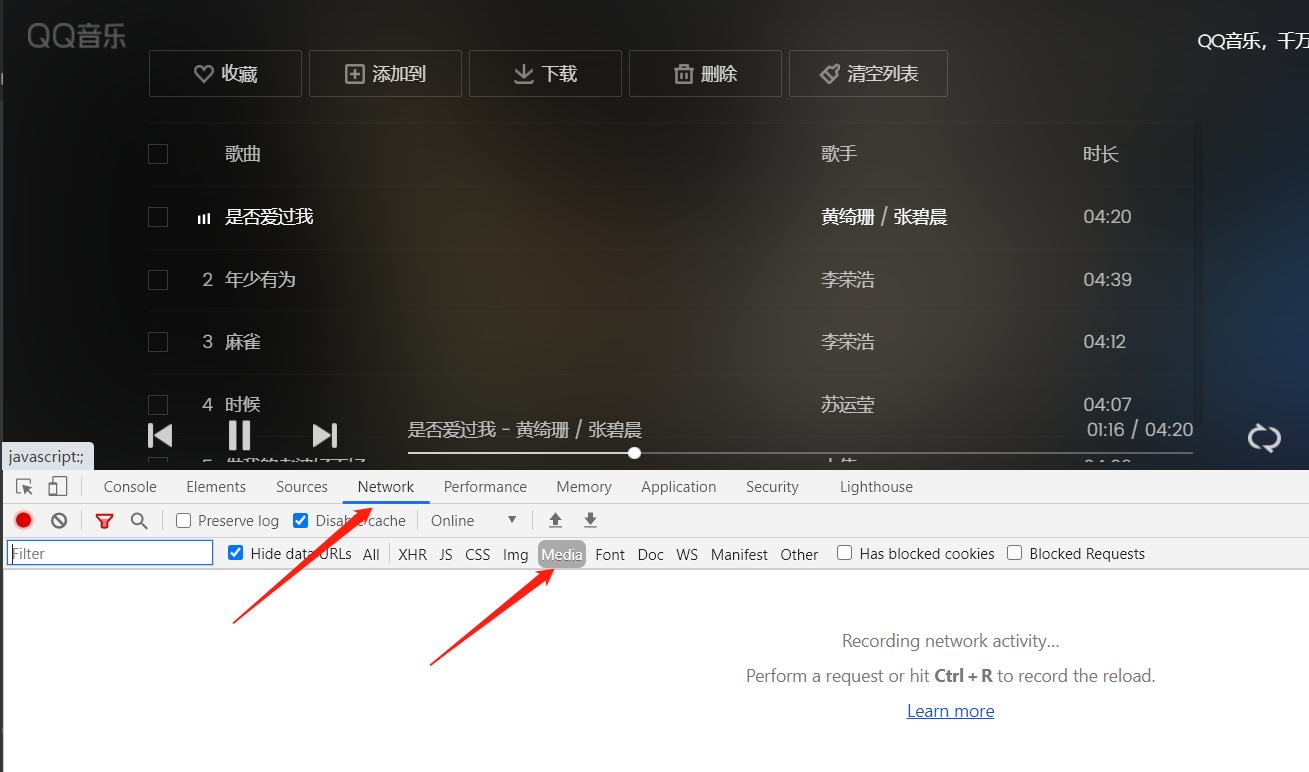The width and height of the screenshot is (1309, 772).
Task: Uncheck the Hide data URLs checkbox
Action: (x=236, y=553)
